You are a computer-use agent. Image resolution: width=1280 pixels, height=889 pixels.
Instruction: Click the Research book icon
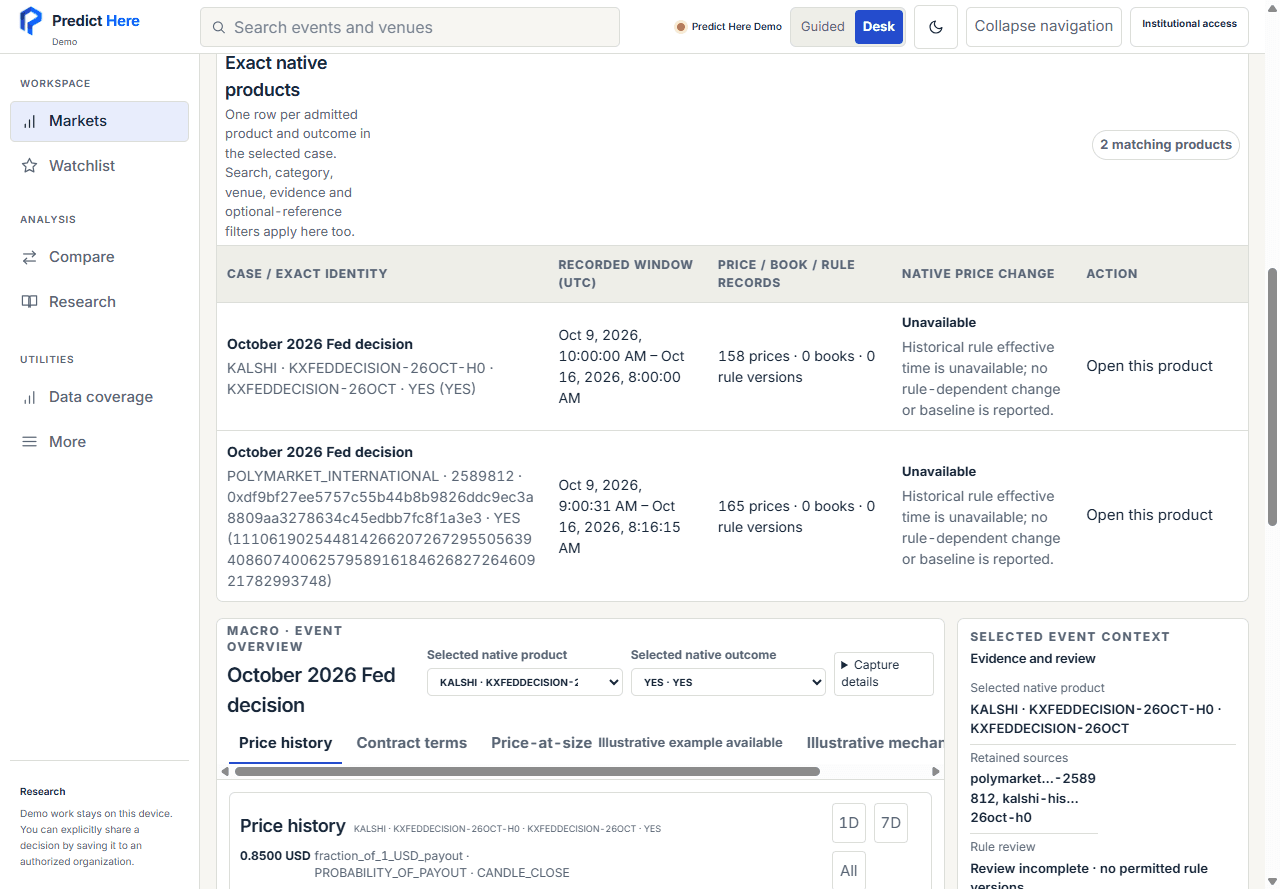(30, 302)
